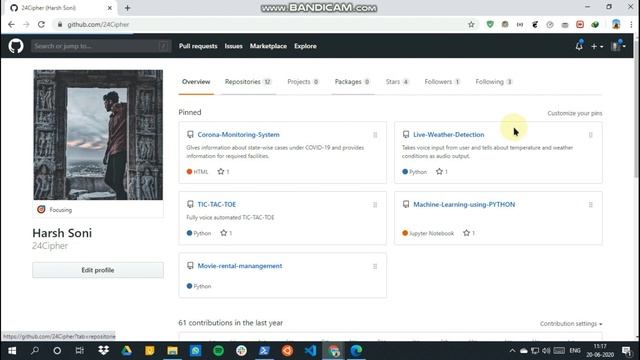Reload the page
The width and height of the screenshot is (640, 360).
(x=41, y=24)
